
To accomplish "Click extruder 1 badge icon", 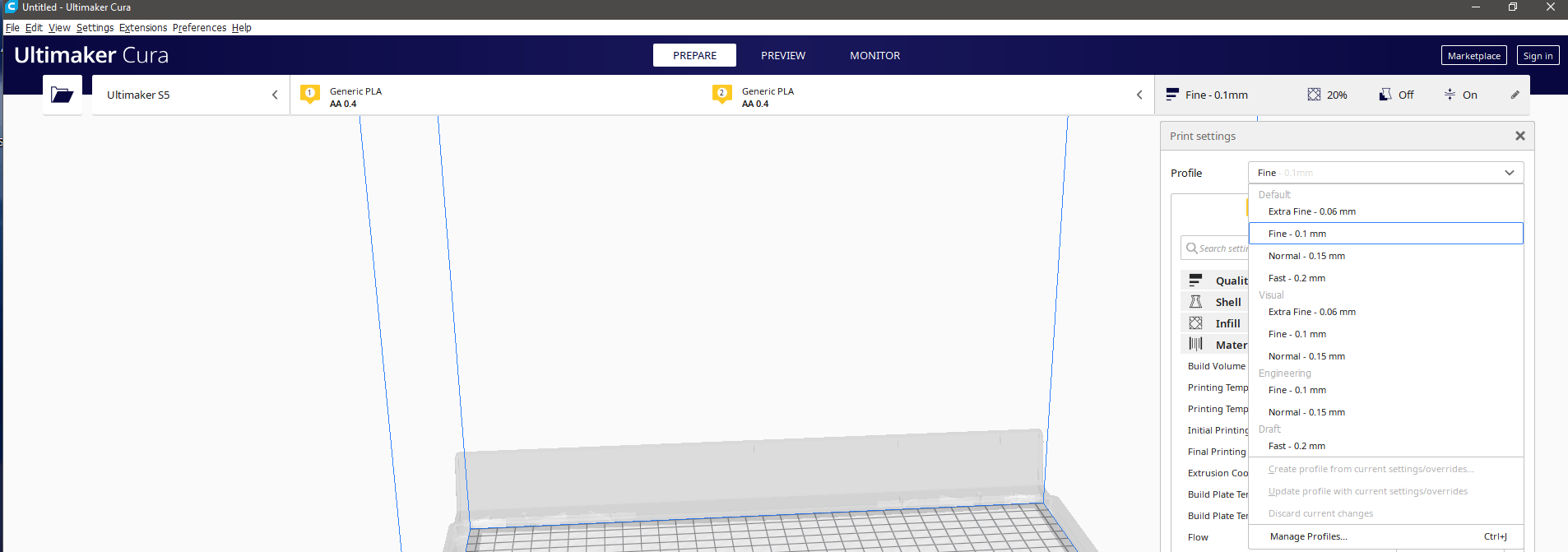I will 310,95.
